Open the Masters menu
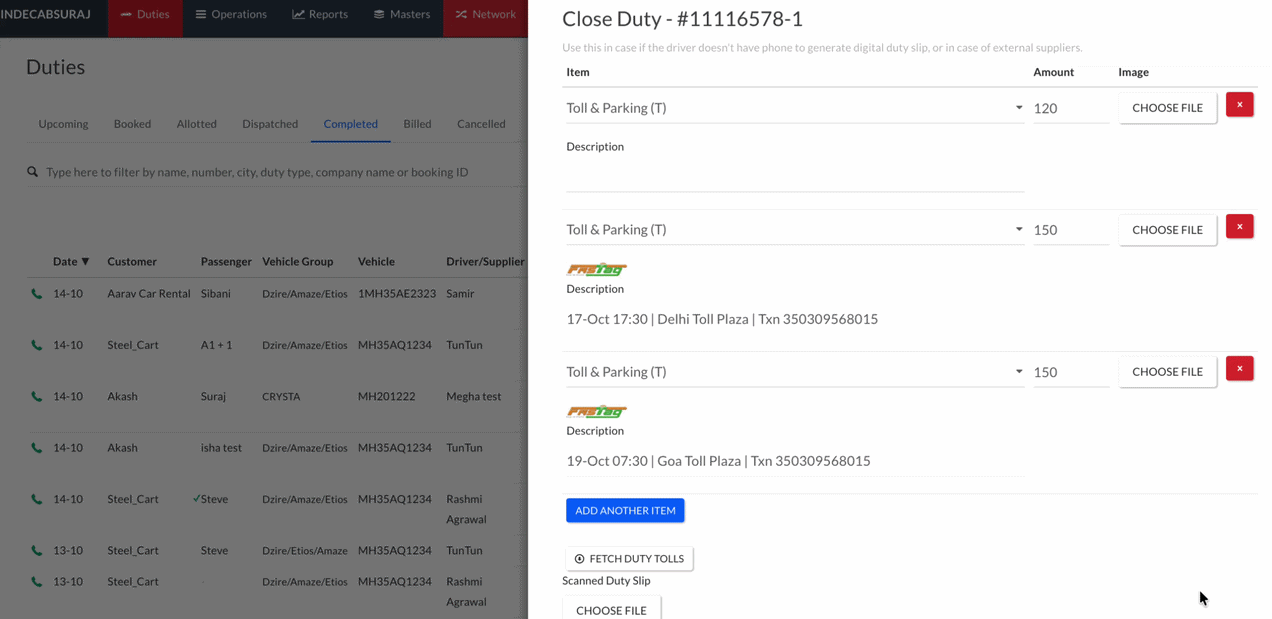Image resolution: width=1272 pixels, height=619 pixels. click(402, 15)
